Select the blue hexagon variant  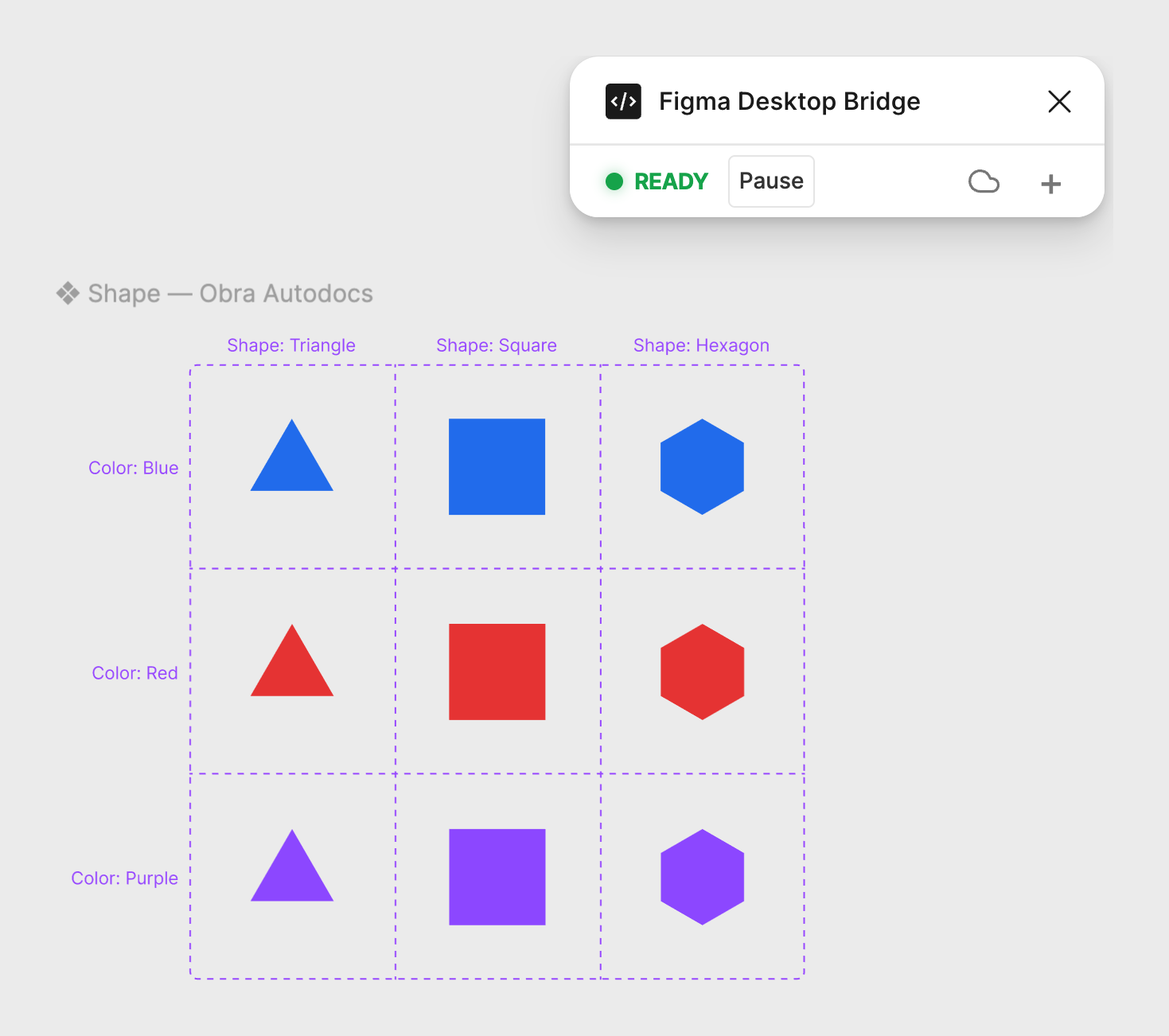(702, 467)
